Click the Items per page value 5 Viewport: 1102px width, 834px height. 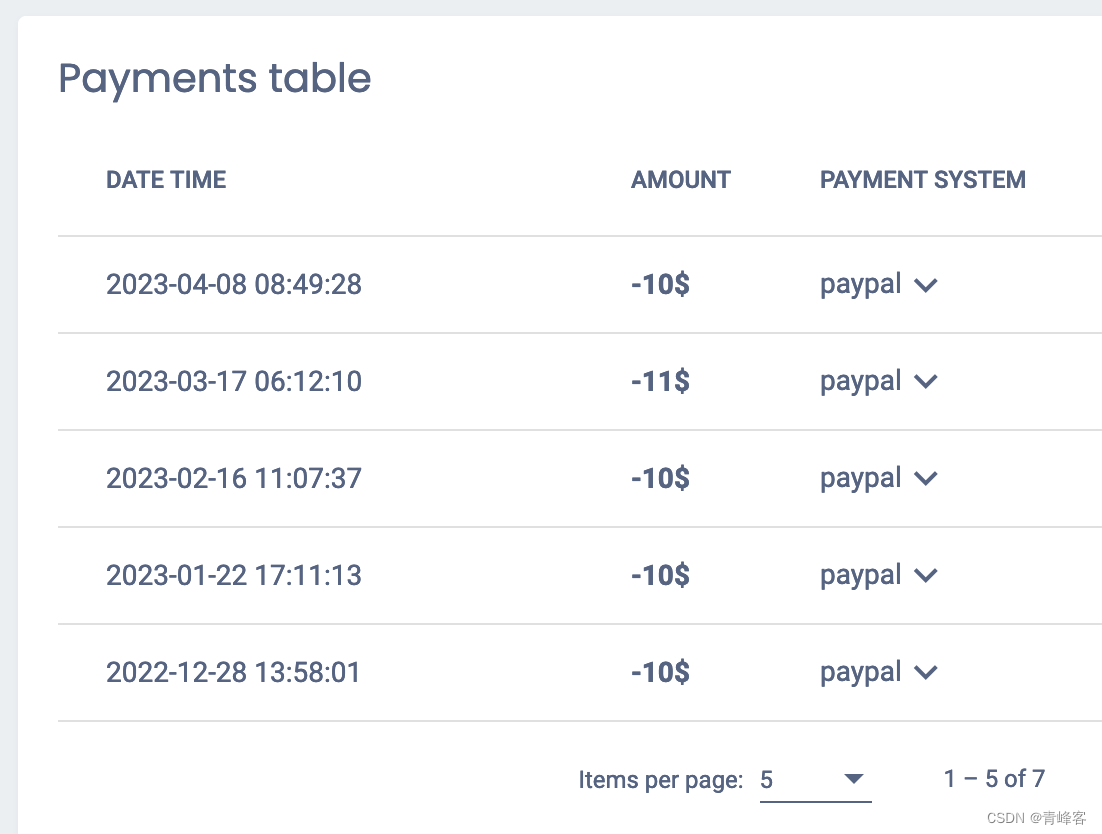click(767, 779)
